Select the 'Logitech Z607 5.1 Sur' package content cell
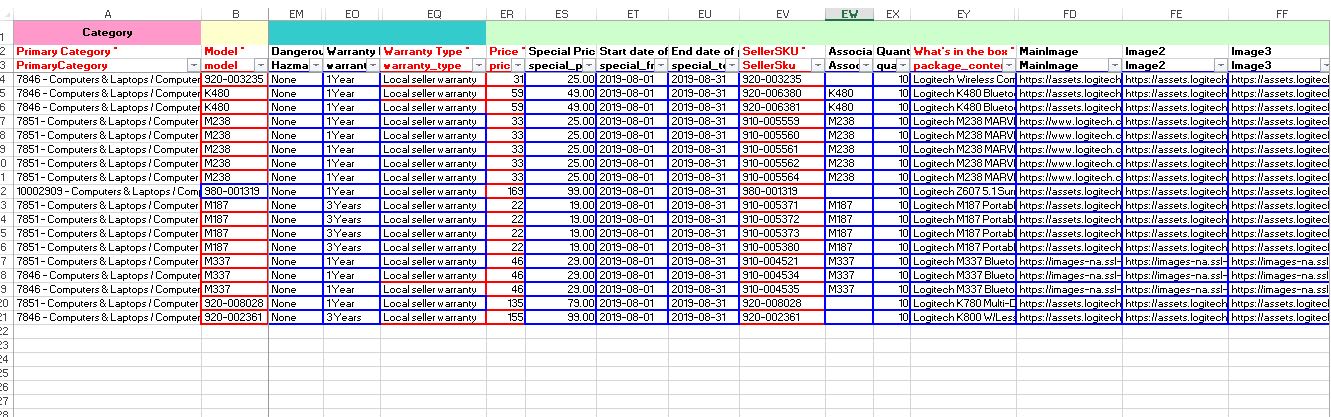Image resolution: width=1331 pixels, height=417 pixels. [x=963, y=191]
